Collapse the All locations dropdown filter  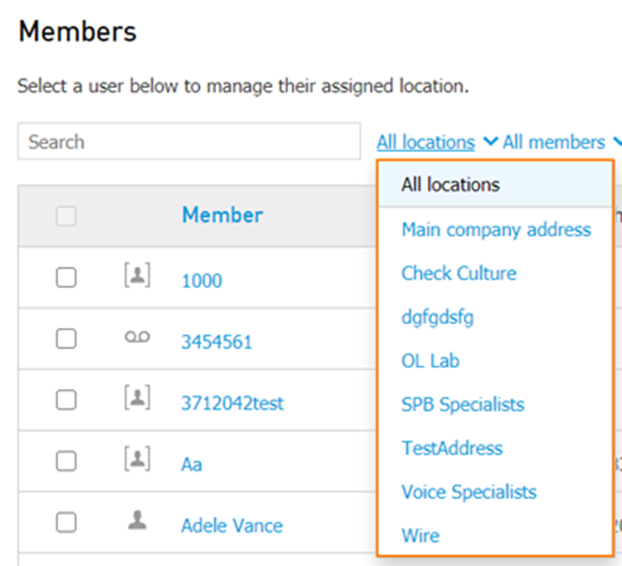point(426,142)
